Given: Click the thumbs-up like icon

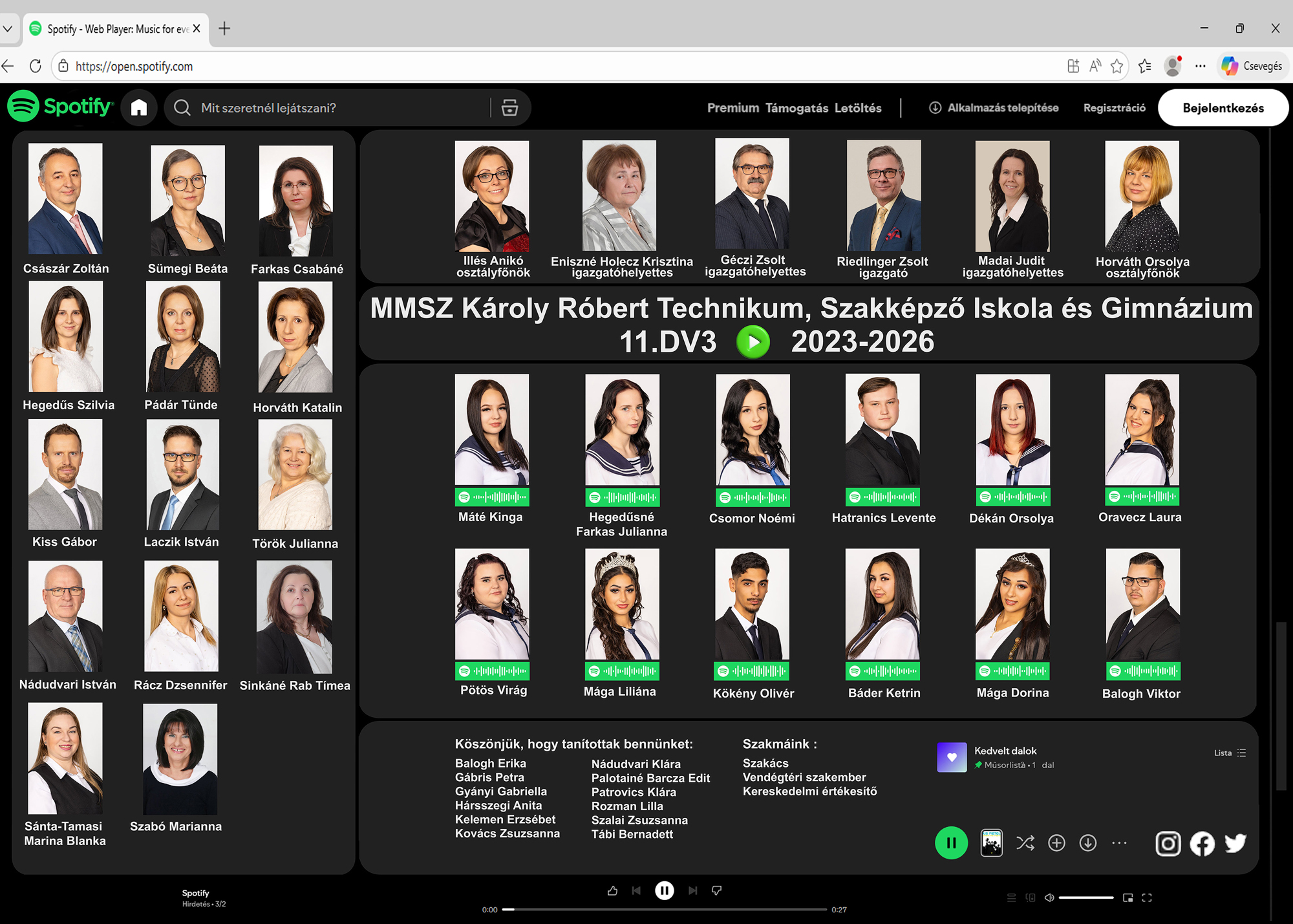Looking at the screenshot, I should tap(612, 891).
